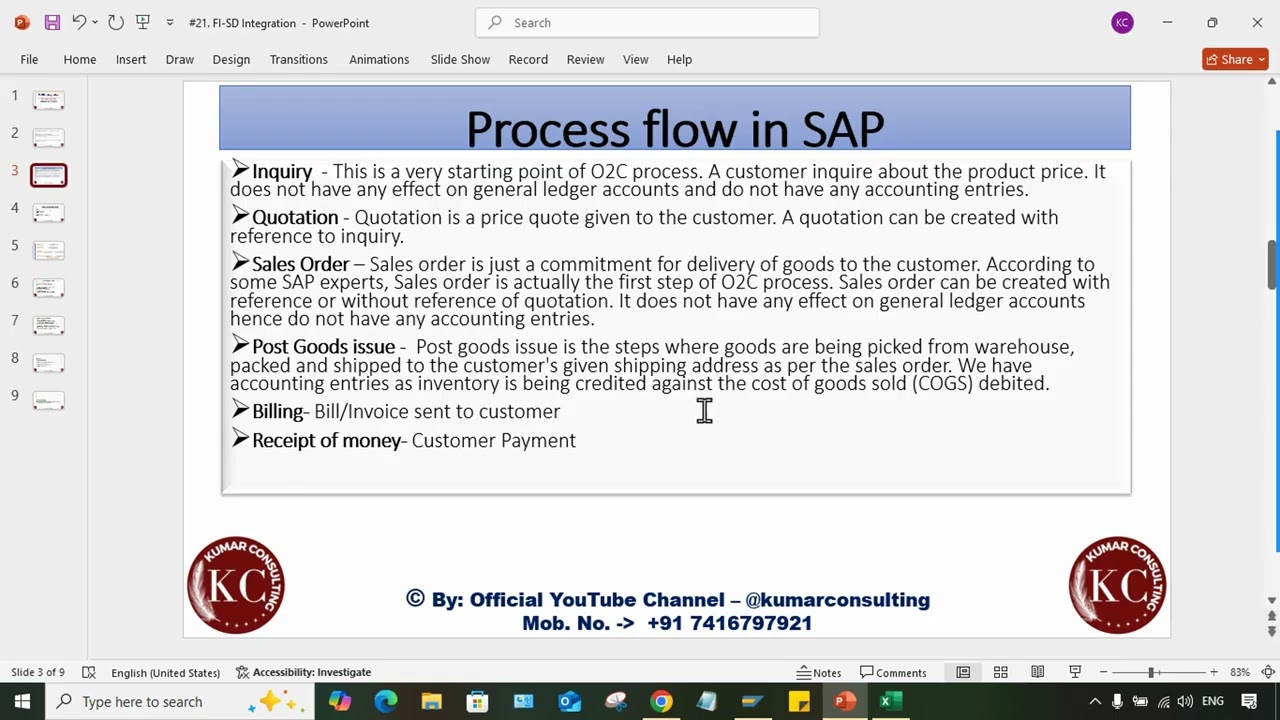
Task: Select slide 2 thumbnail
Action: [x=49, y=137]
